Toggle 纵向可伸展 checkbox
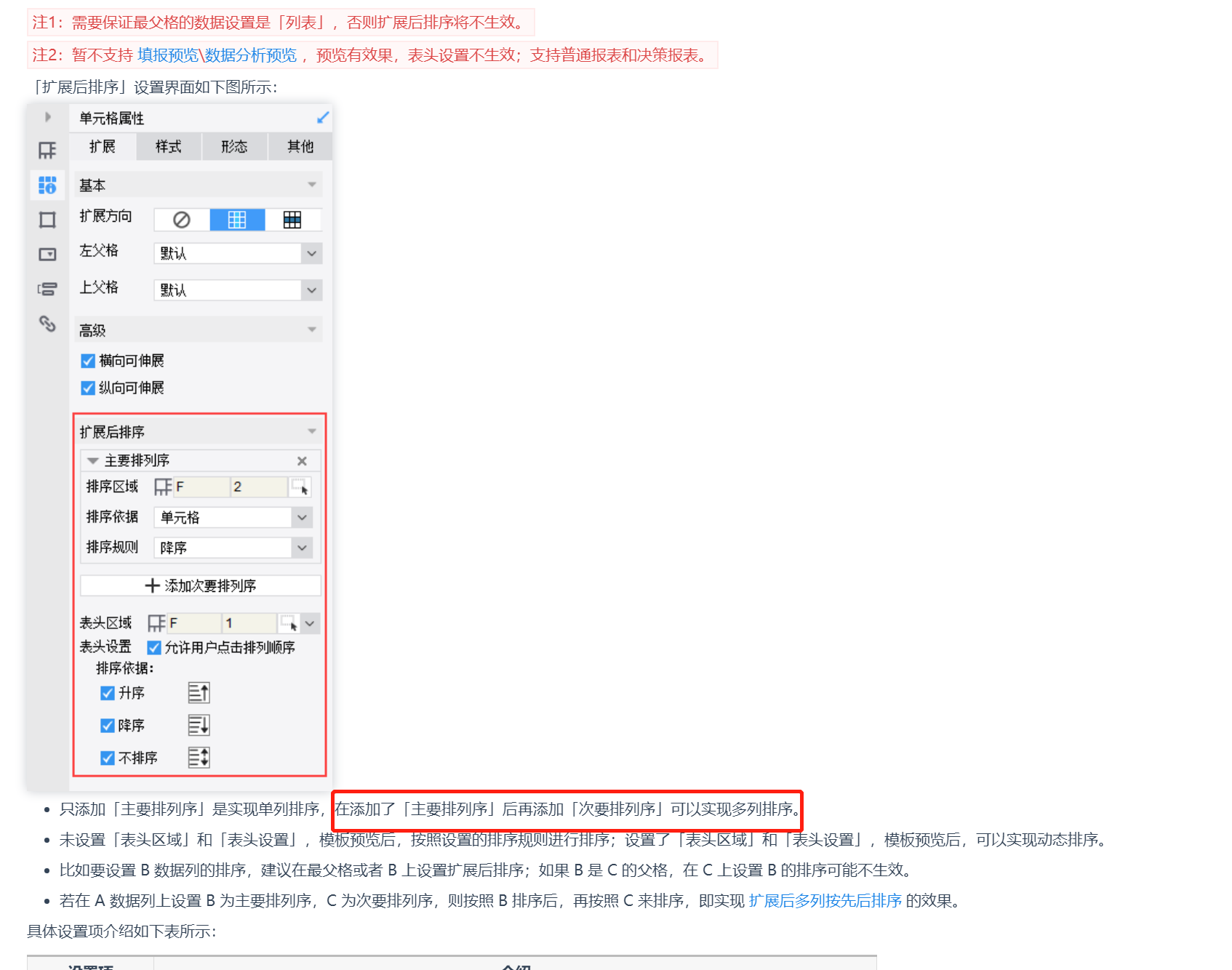The width and height of the screenshot is (1232, 970). pos(88,388)
